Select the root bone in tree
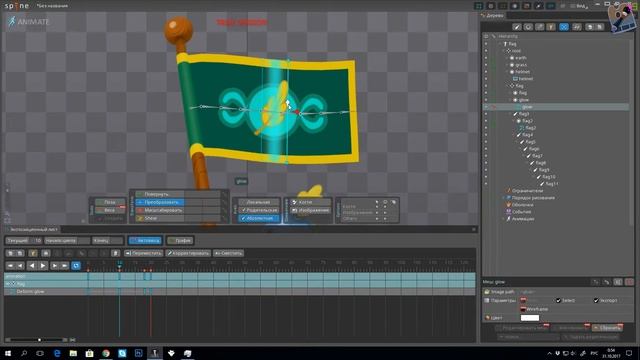Image resolution: width=640 pixels, height=360 pixels. [x=516, y=51]
